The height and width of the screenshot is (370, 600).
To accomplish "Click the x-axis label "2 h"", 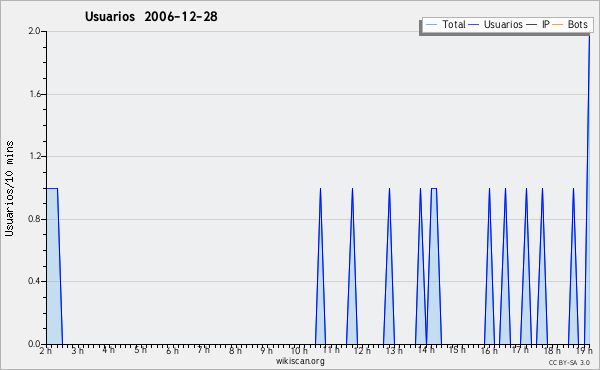I will (x=46, y=350).
